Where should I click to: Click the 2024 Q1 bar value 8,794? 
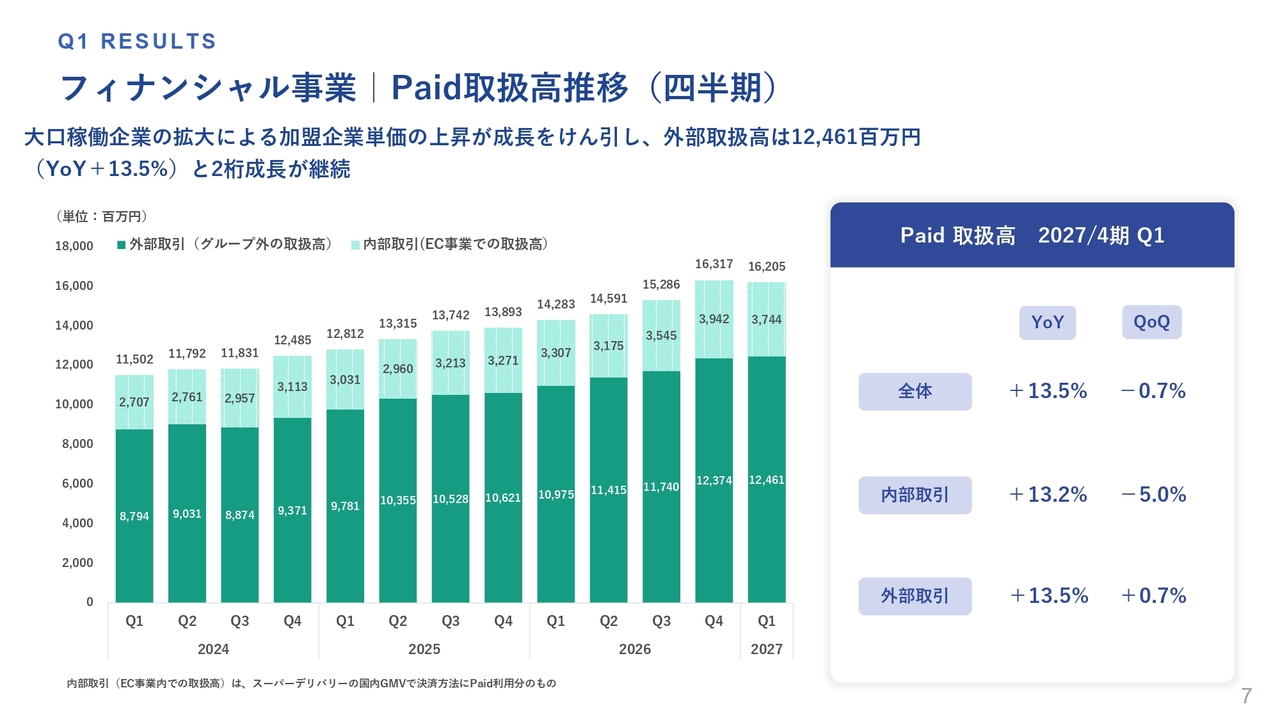(x=134, y=517)
